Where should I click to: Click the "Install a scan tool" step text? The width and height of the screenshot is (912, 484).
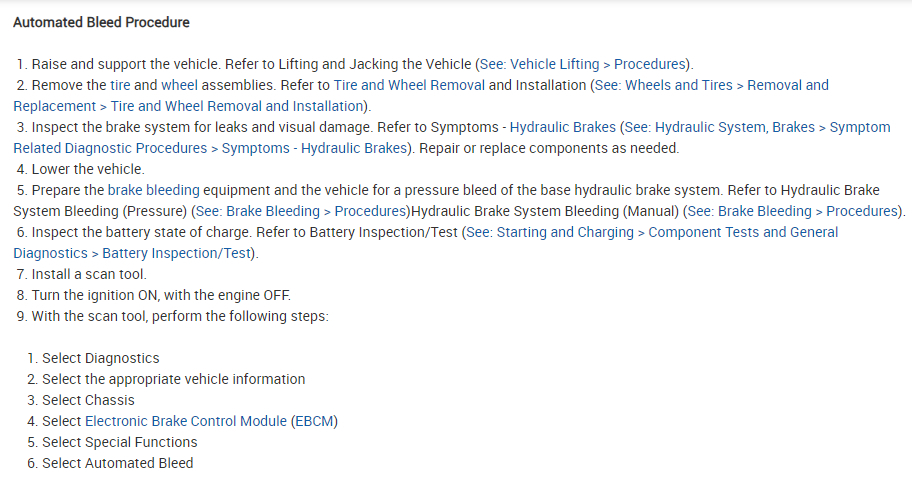89,274
